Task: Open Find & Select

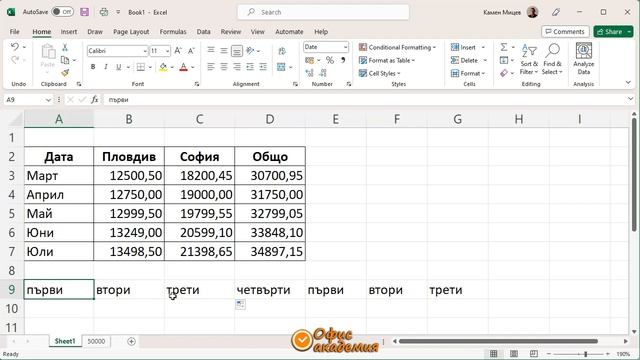Action: click(x=552, y=60)
